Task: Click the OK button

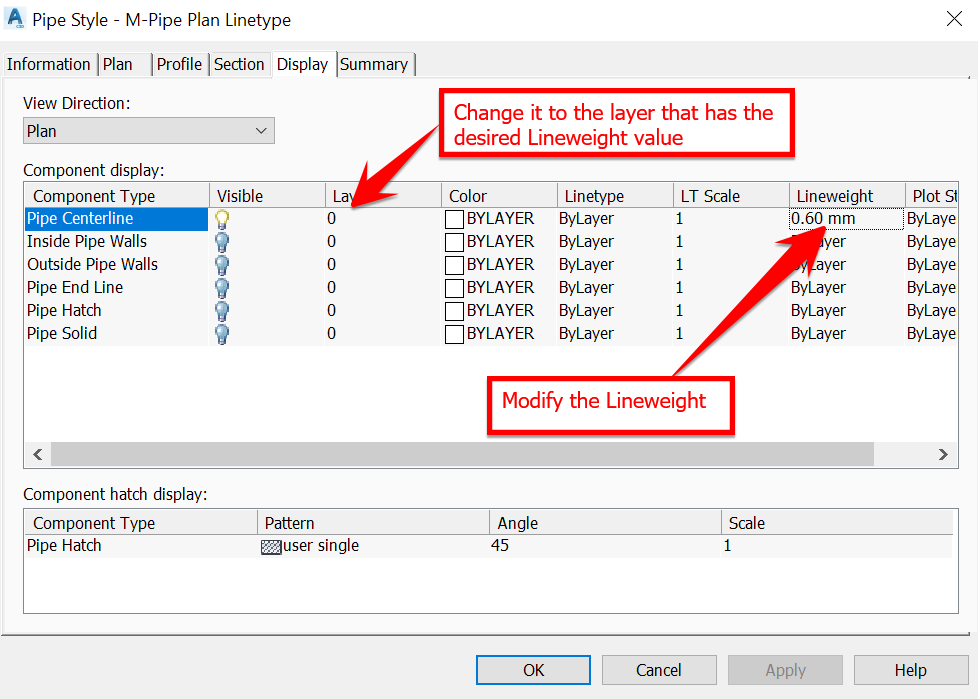Action: pos(533,670)
